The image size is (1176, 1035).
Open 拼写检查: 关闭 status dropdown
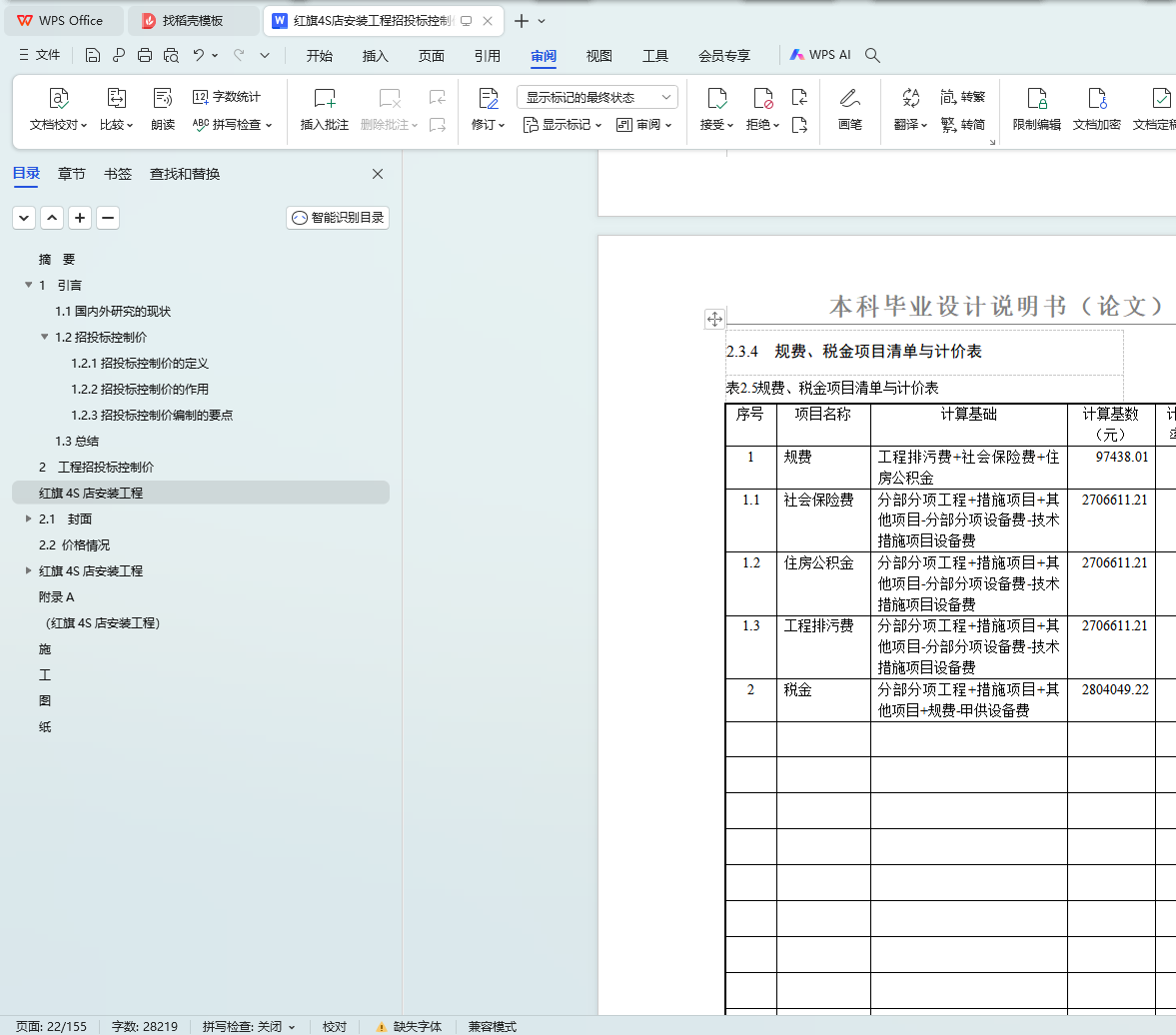(249, 1026)
